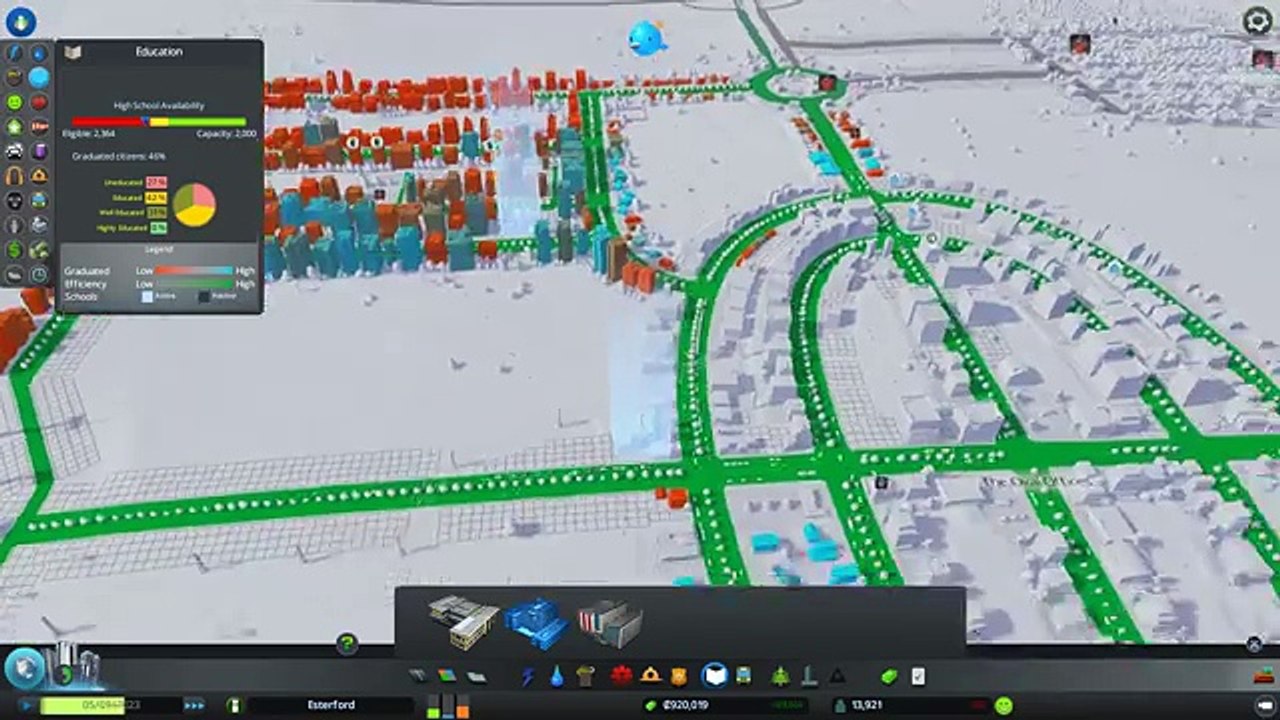Toggle the selected Education book toolbar button

715,676
